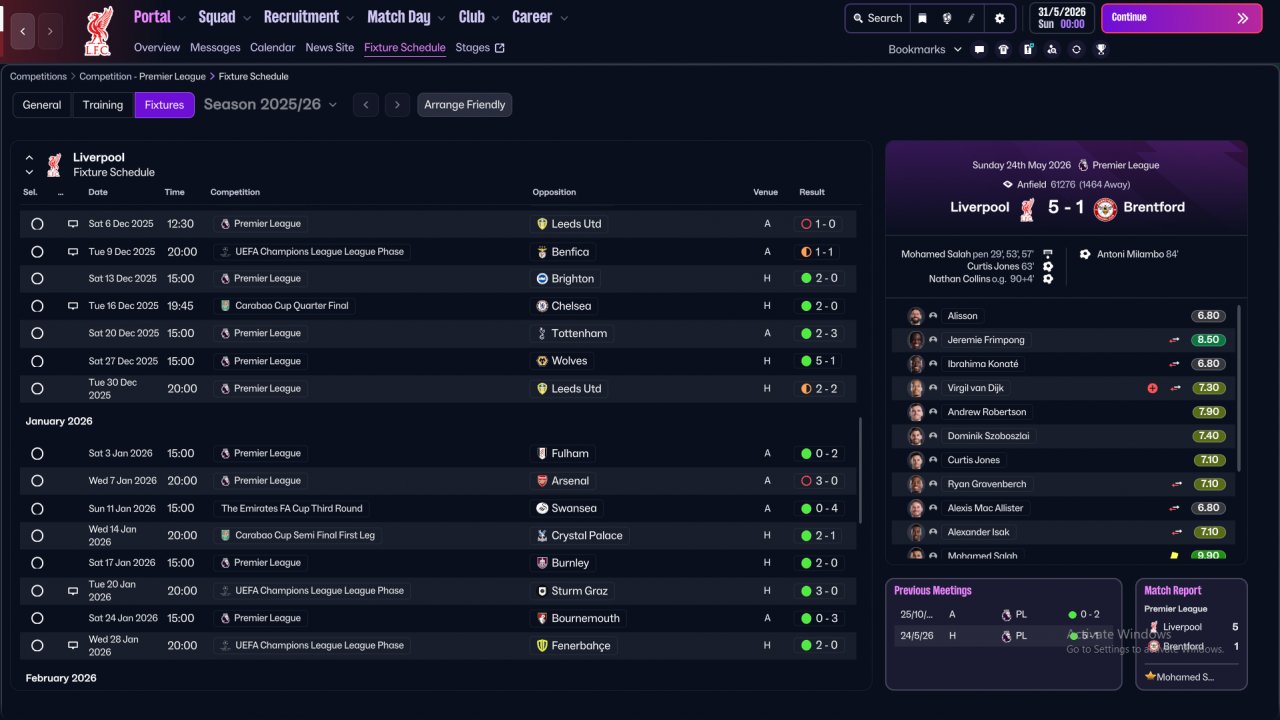Select the Chelsea Carabao Cup fixture radio
Viewport: 1280px width, 720px height.
tap(37, 306)
